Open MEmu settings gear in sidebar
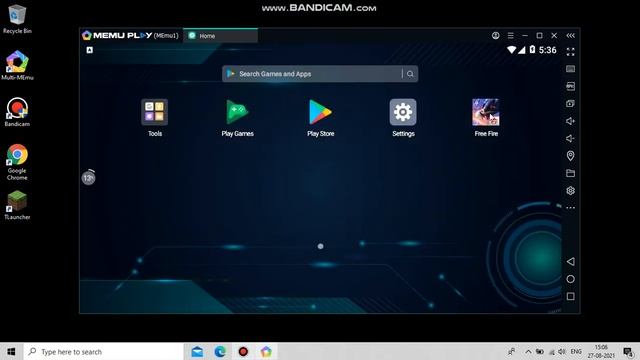This screenshot has height=360, width=640. pos(571,191)
